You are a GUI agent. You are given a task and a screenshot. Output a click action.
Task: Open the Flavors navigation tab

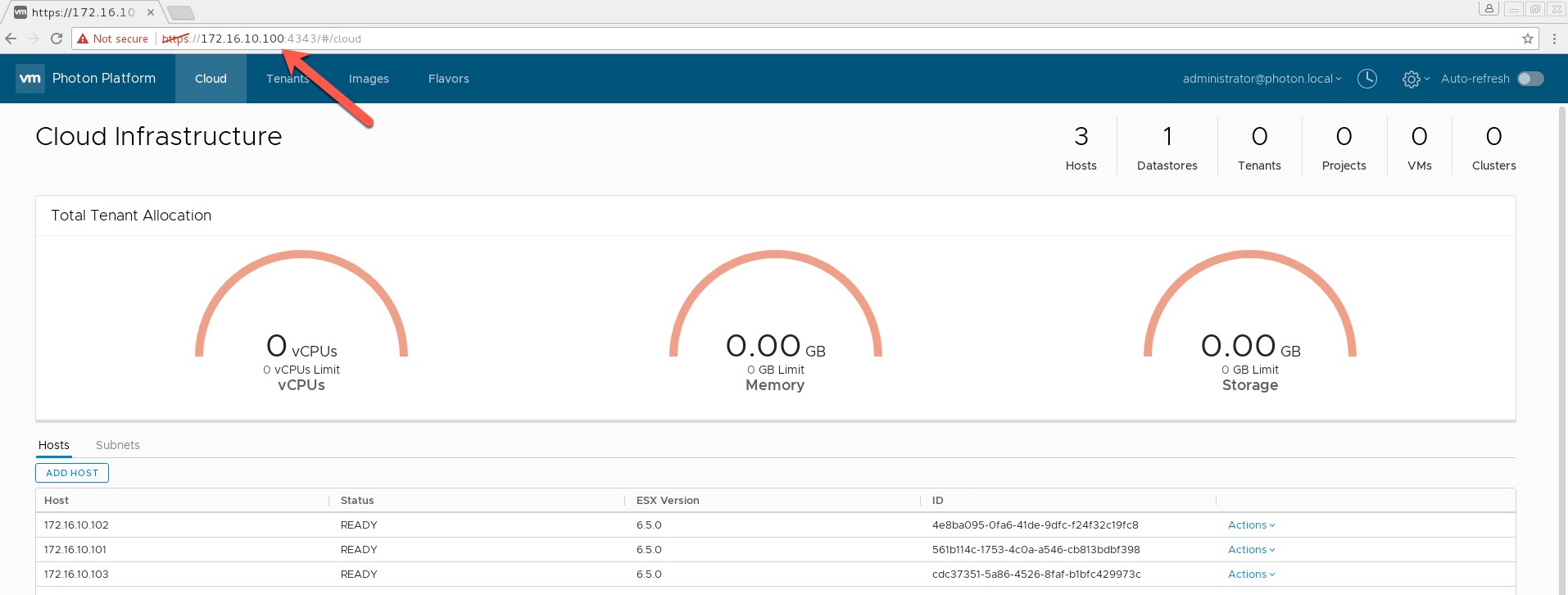449,79
